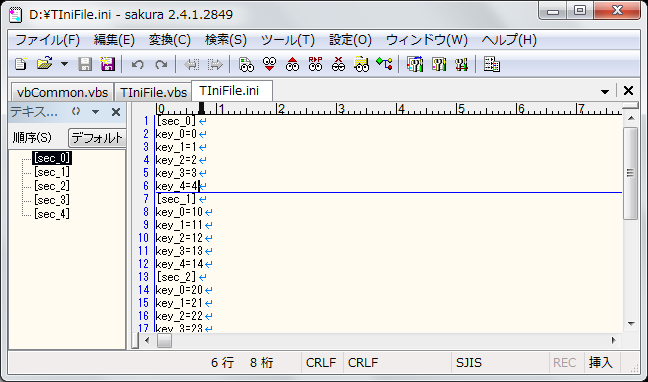Click the jump forward history icon
Screen dimensions: 648x382
pos(215,64)
